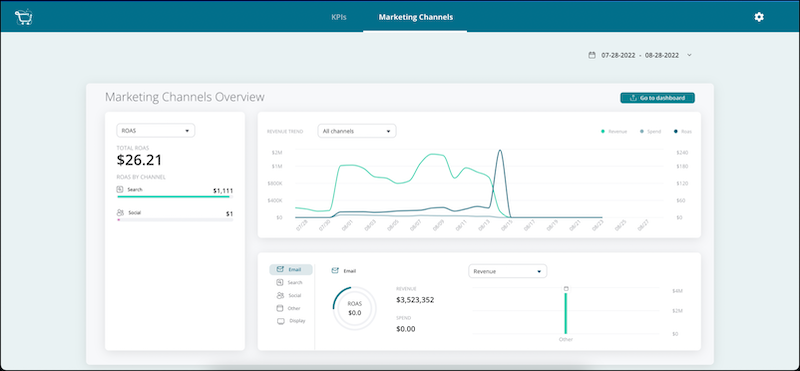800x371 pixels.
Task: Select Email in the channel list
Action: coord(291,269)
